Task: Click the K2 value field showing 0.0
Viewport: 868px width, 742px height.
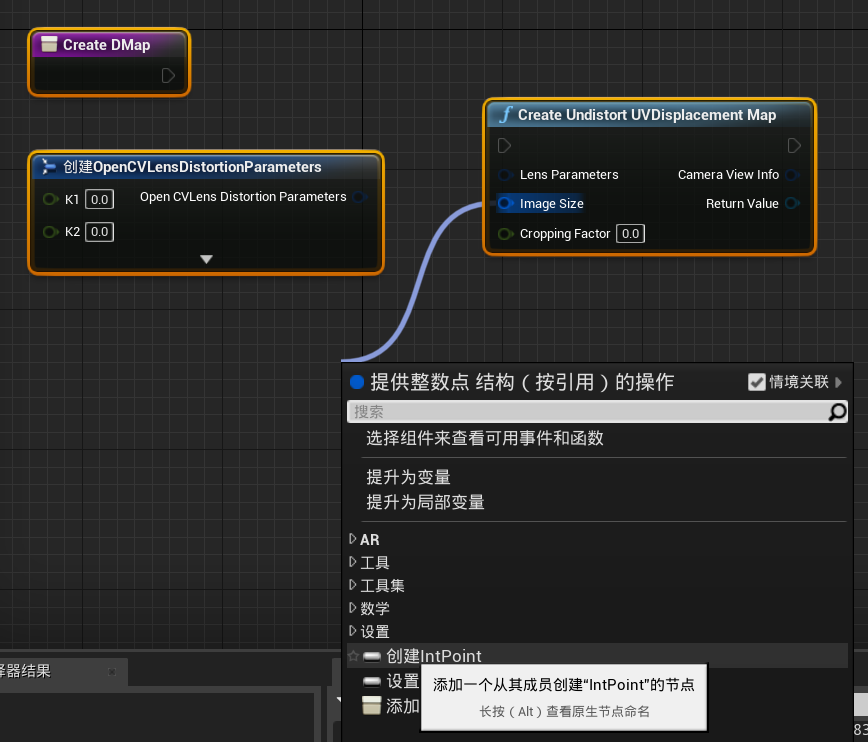Action: point(98,231)
